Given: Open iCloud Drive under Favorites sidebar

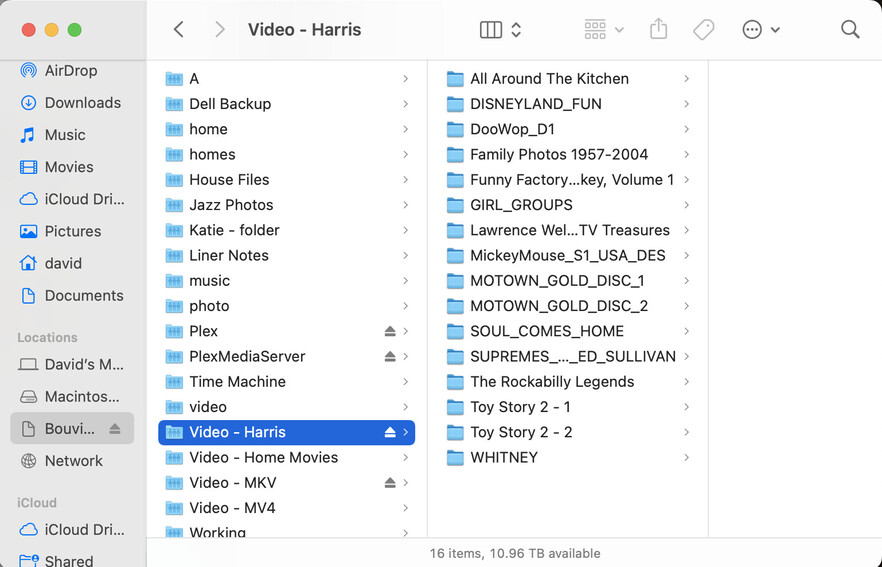Looking at the screenshot, I should pyautogui.click(x=71, y=199).
